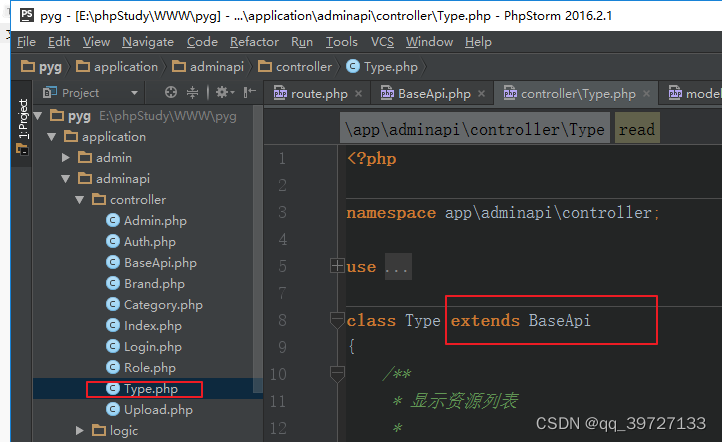722x442 pixels.
Task: Click the controller breadcrumb in navigation bar
Action: [295, 67]
